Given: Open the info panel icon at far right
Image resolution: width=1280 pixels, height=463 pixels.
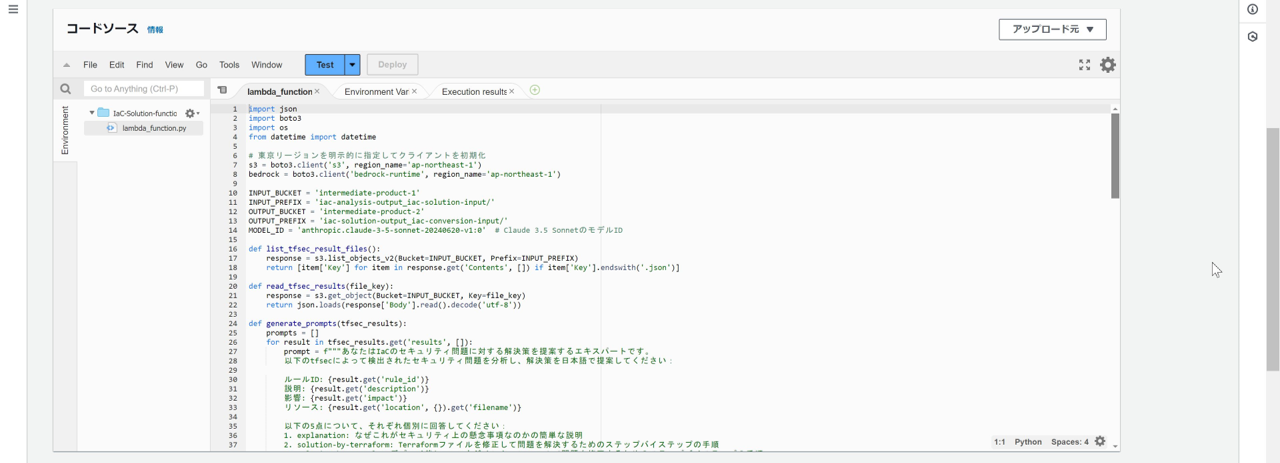Looking at the screenshot, I should [1253, 10].
